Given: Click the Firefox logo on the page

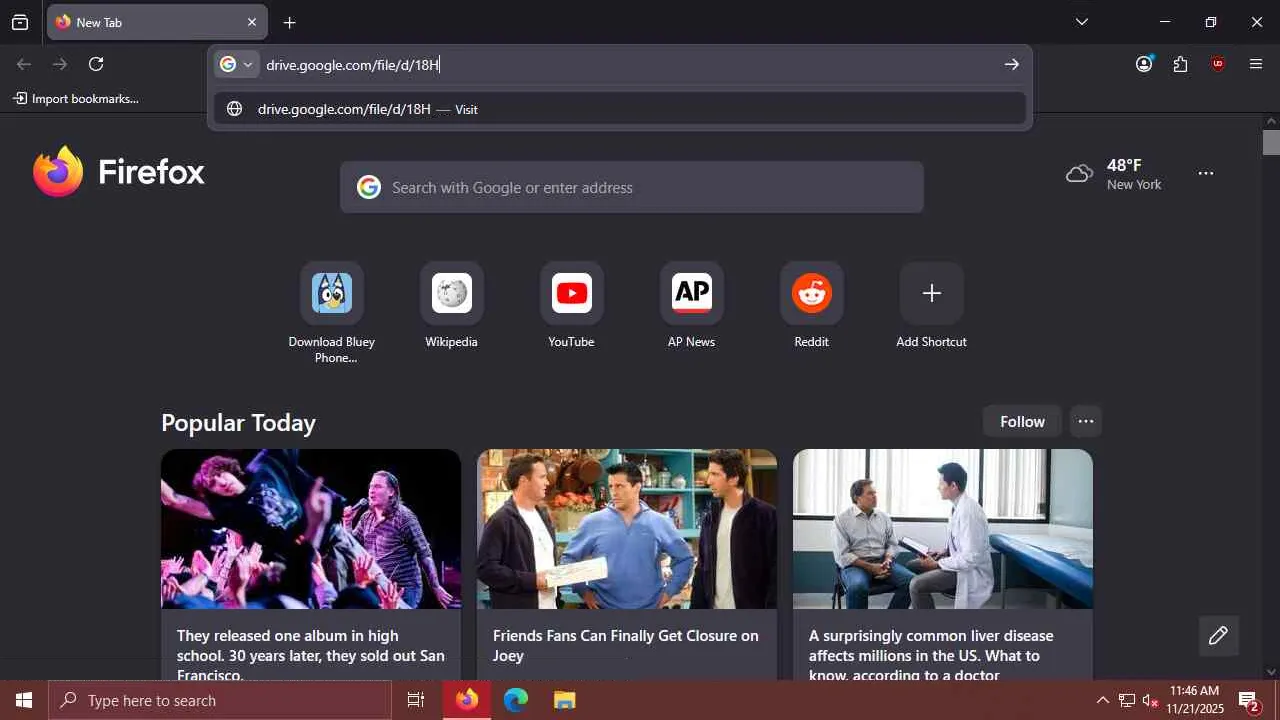Looking at the screenshot, I should [119, 172].
